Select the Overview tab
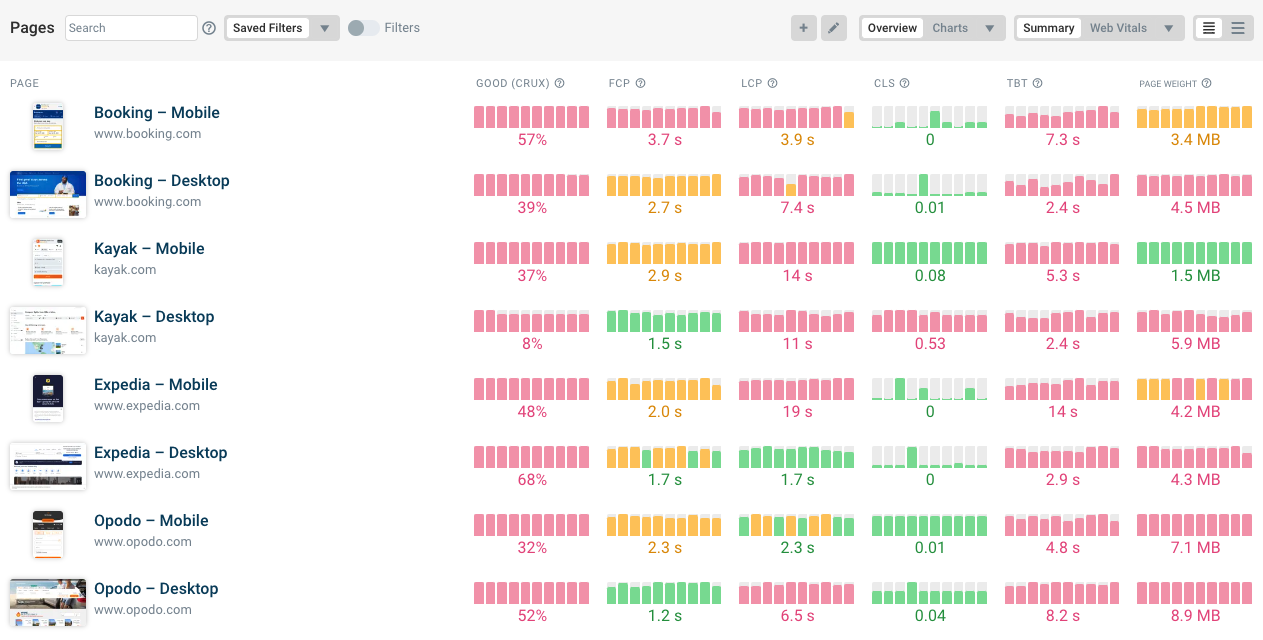 (892, 28)
